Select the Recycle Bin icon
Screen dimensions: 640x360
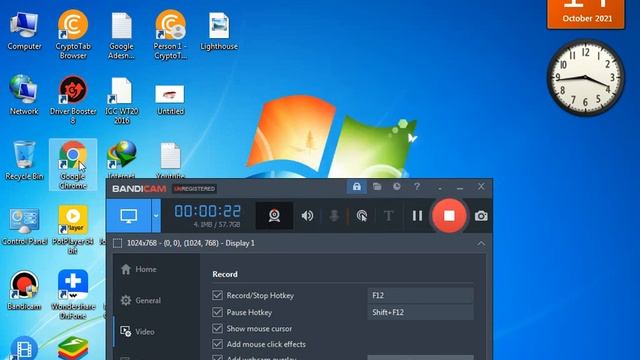(24, 160)
